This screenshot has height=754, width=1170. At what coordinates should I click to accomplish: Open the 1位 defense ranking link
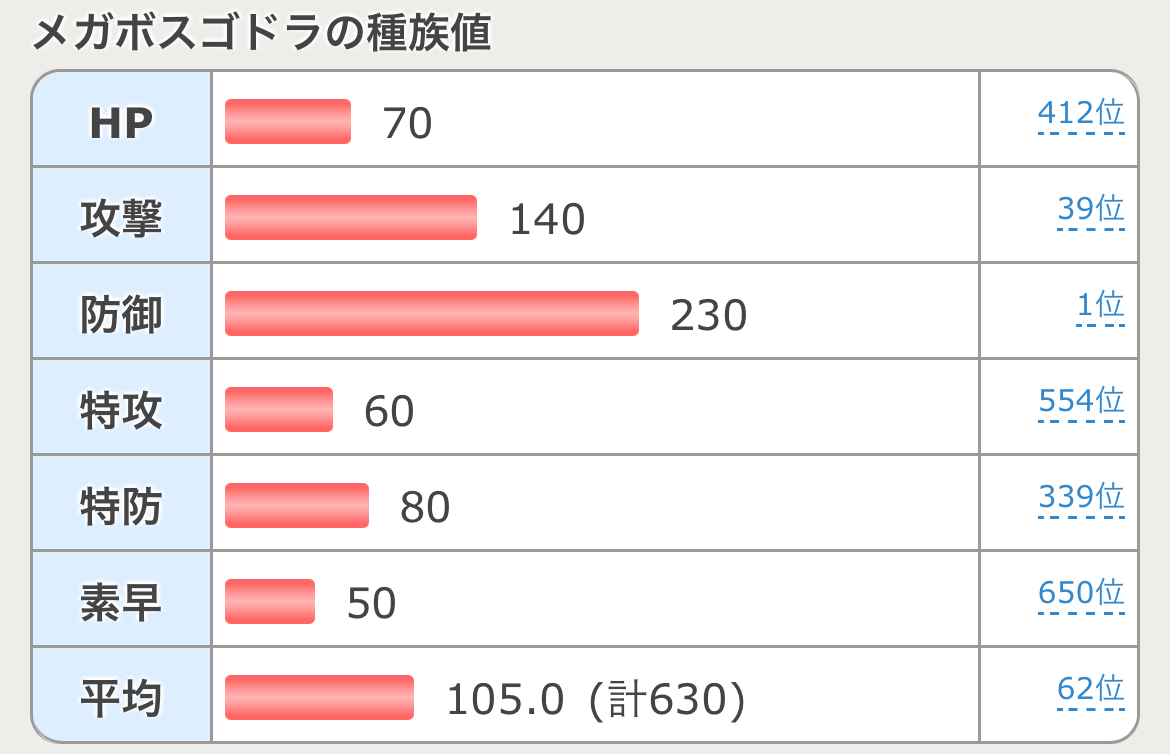1100,306
